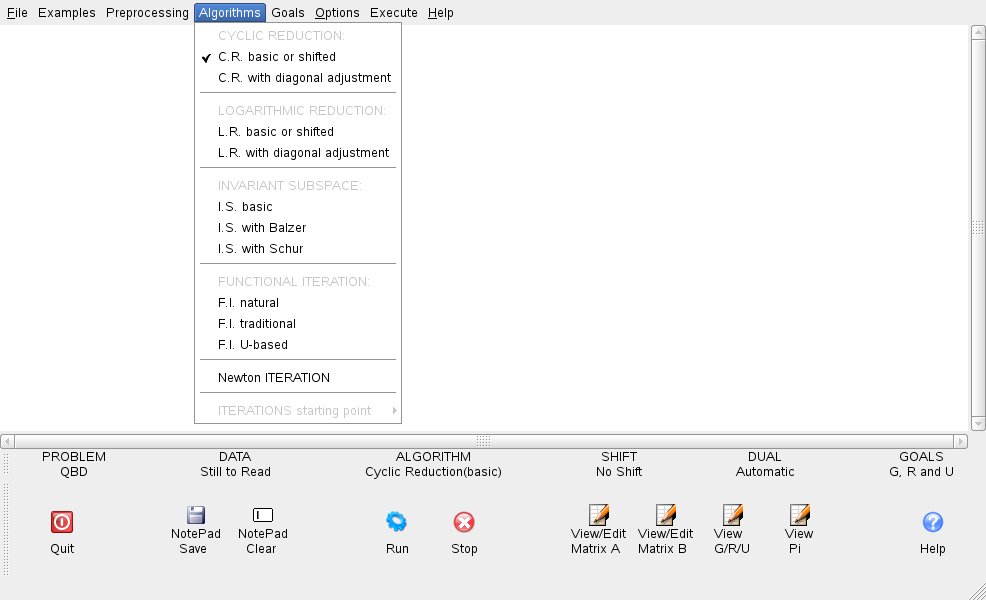The image size is (986, 600).
Task: Click the View G/R/U icon
Action: [x=732, y=515]
